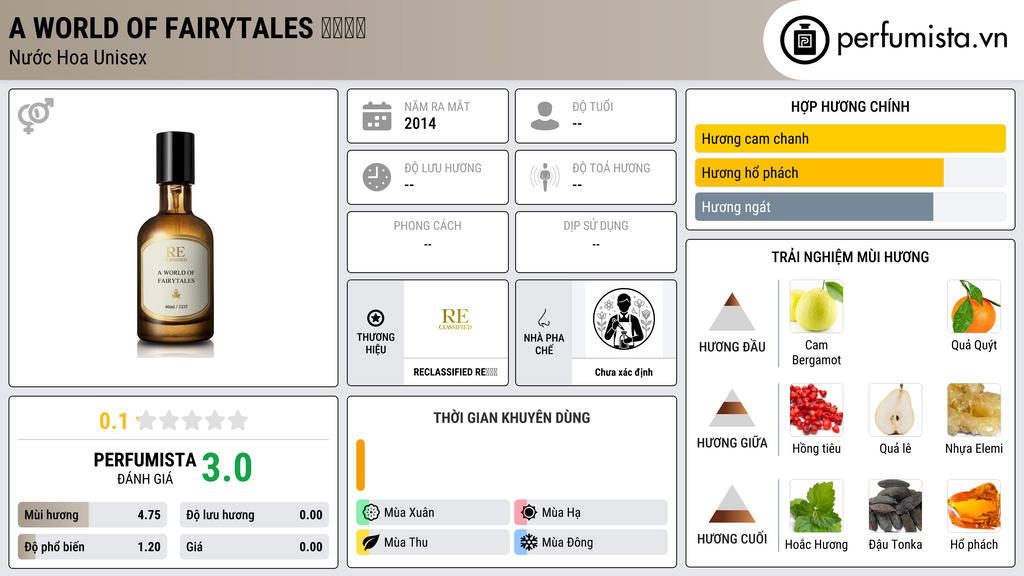1024x576 pixels.
Task: Click the perfume bottle product image
Action: click(175, 244)
